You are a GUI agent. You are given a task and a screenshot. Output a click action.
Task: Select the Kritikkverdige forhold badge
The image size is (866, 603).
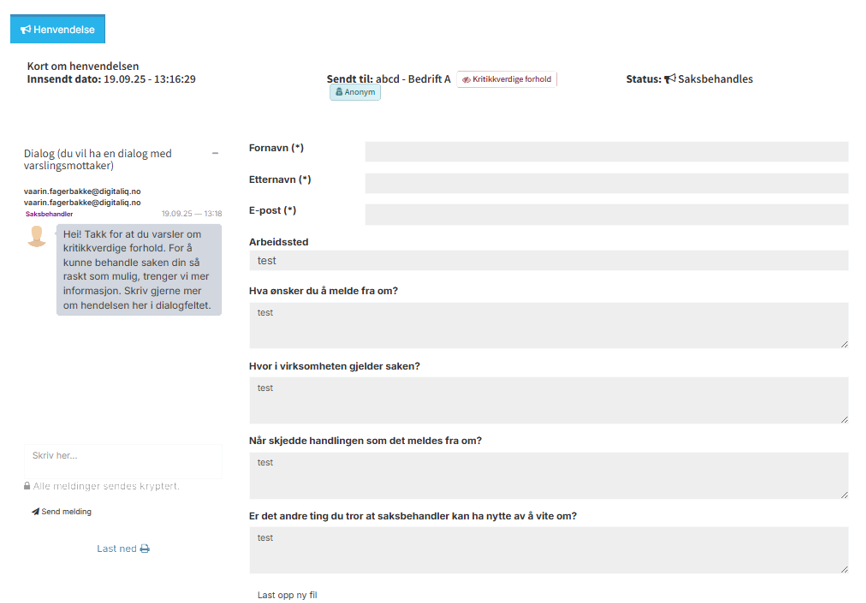tap(507, 79)
